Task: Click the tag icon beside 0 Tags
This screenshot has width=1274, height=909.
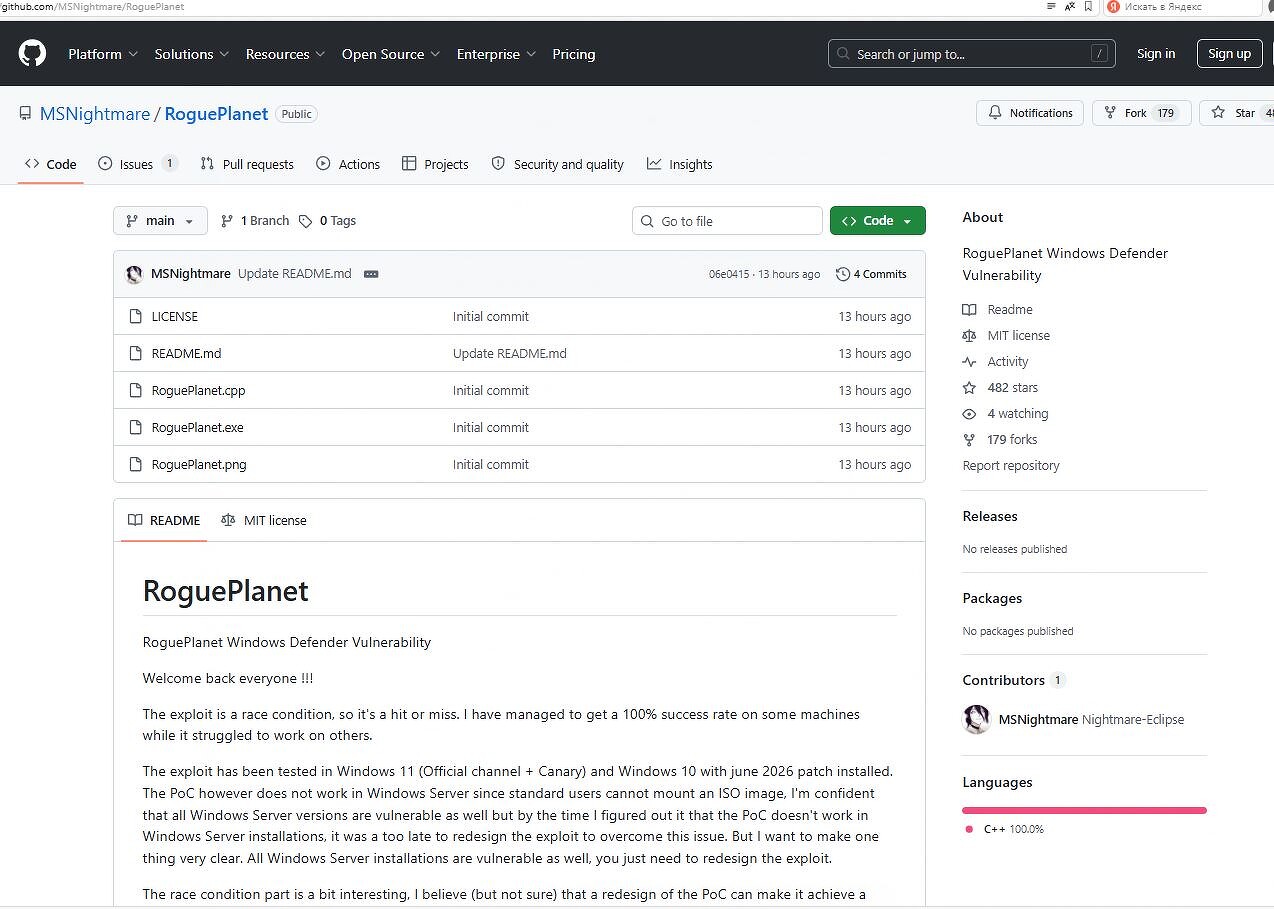Action: click(306, 221)
